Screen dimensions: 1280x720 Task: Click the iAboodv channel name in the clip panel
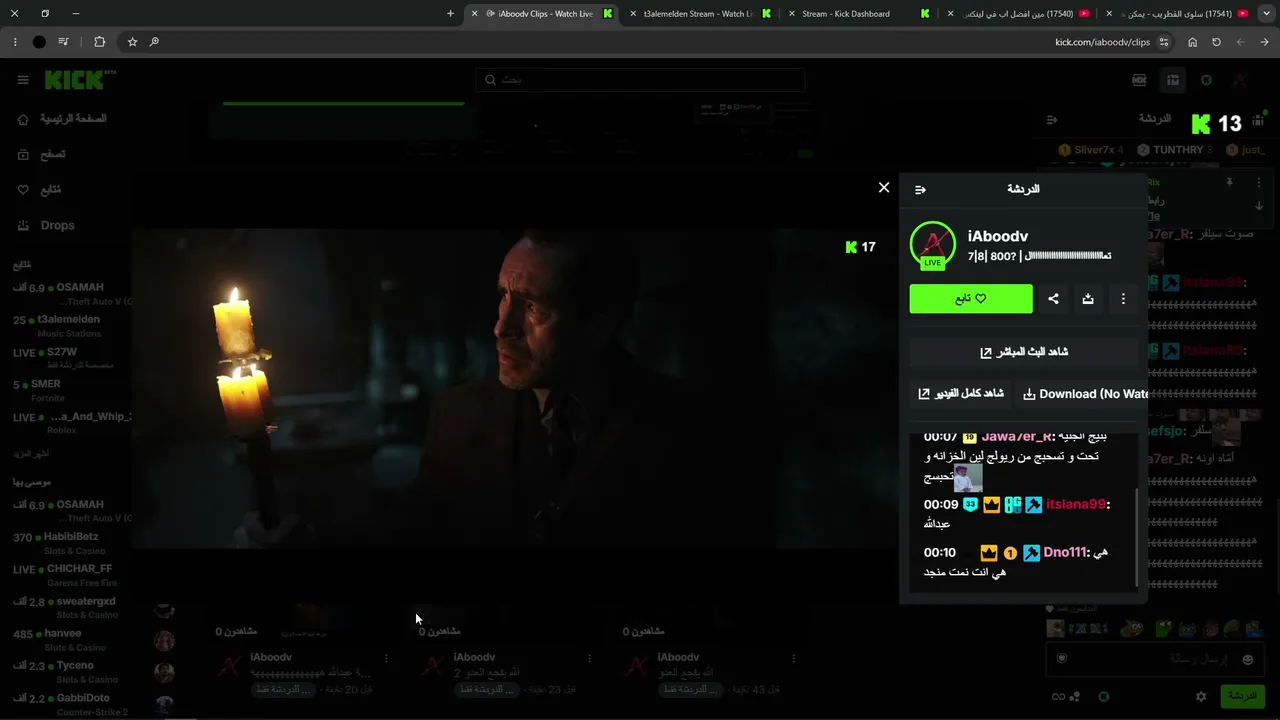998,236
